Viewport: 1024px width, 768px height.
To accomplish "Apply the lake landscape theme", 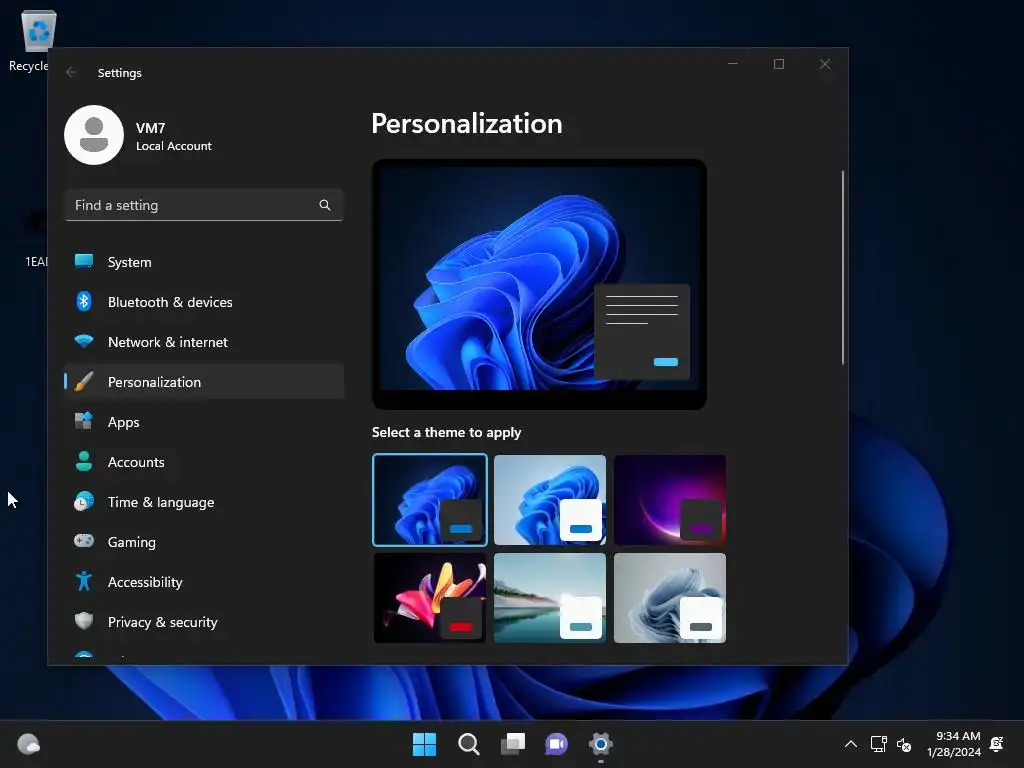I will [x=550, y=598].
